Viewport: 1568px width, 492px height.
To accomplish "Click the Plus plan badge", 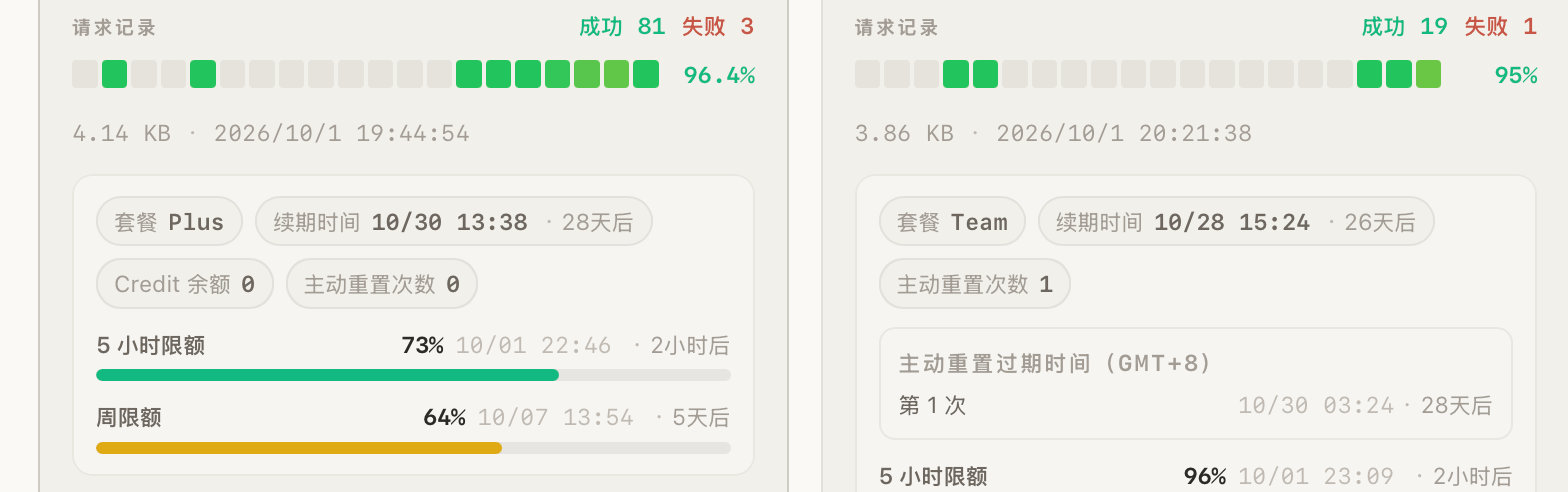I will pyautogui.click(x=169, y=222).
